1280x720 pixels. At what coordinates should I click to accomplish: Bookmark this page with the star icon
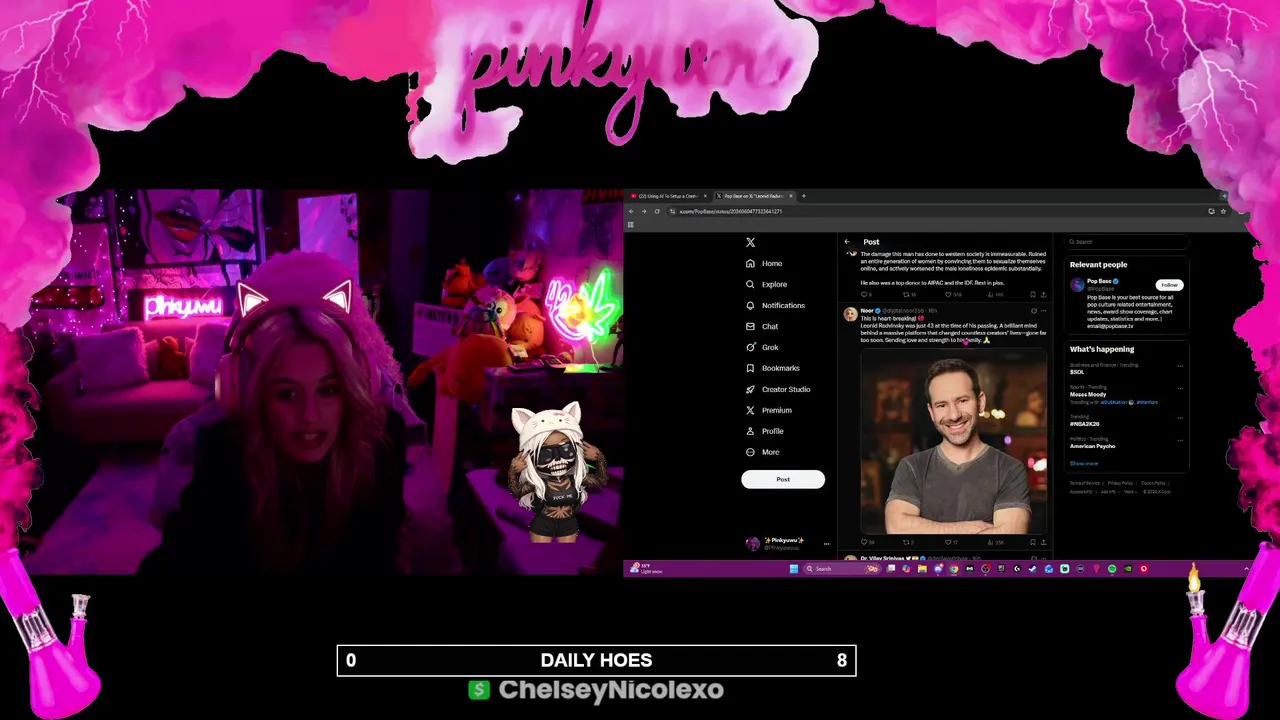(1223, 211)
